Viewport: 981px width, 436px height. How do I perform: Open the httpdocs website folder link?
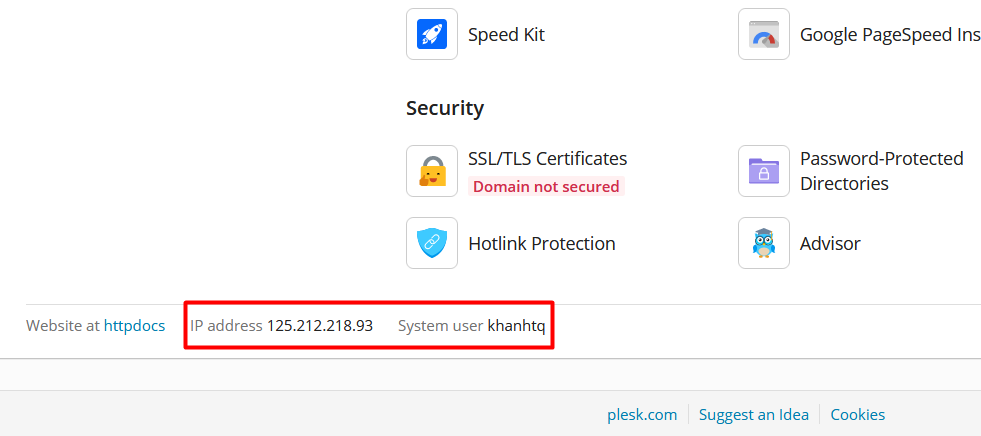pyautogui.click(x=134, y=325)
